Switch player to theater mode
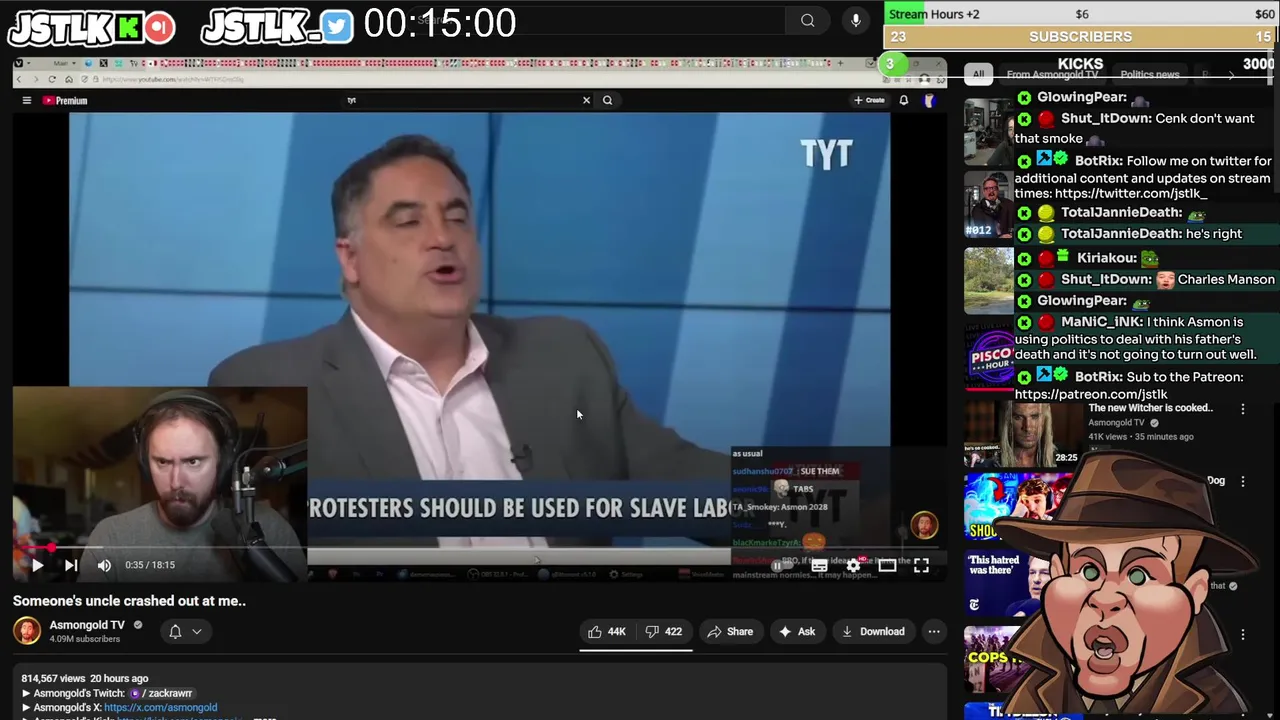 click(x=887, y=565)
